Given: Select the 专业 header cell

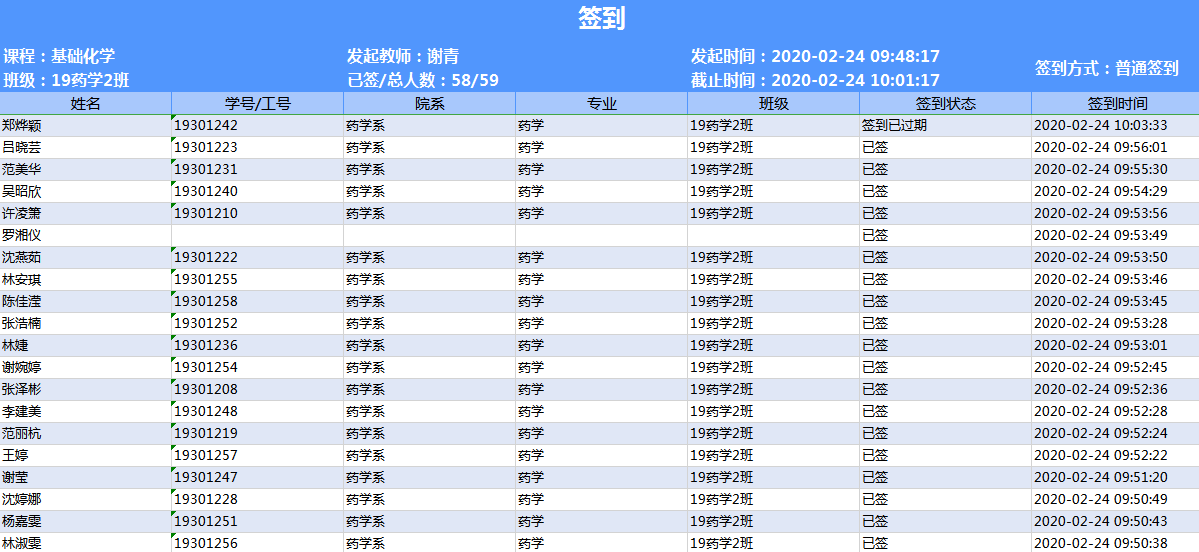Looking at the screenshot, I should 601,104.
